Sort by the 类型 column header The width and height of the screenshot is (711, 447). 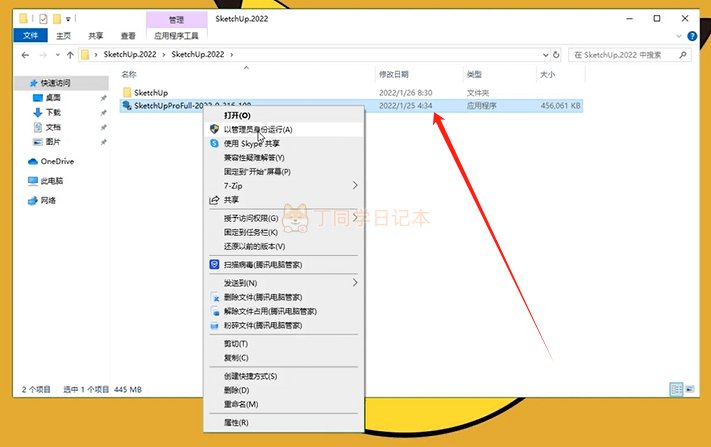tap(474, 74)
